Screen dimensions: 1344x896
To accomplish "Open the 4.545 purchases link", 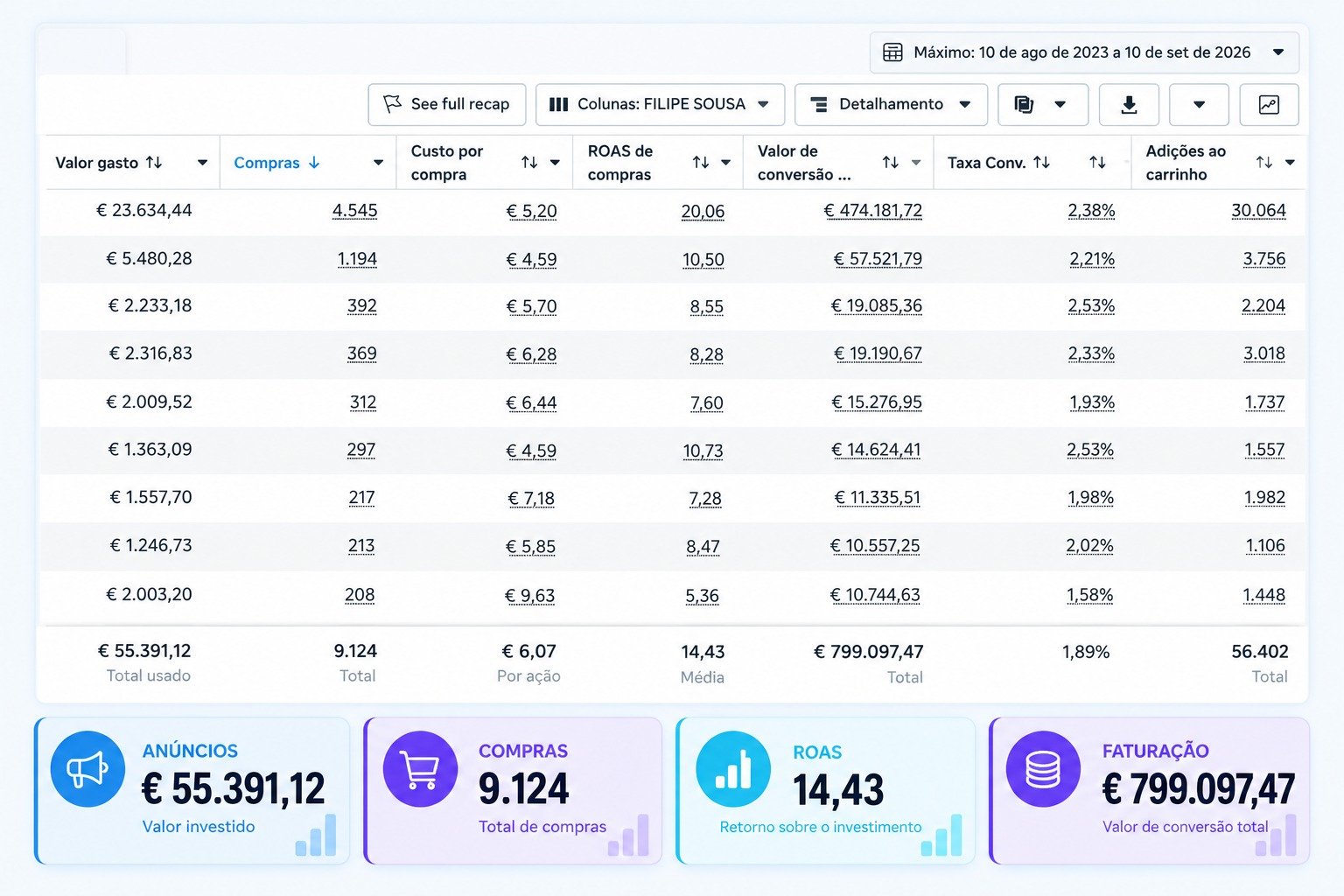I will [x=355, y=211].
